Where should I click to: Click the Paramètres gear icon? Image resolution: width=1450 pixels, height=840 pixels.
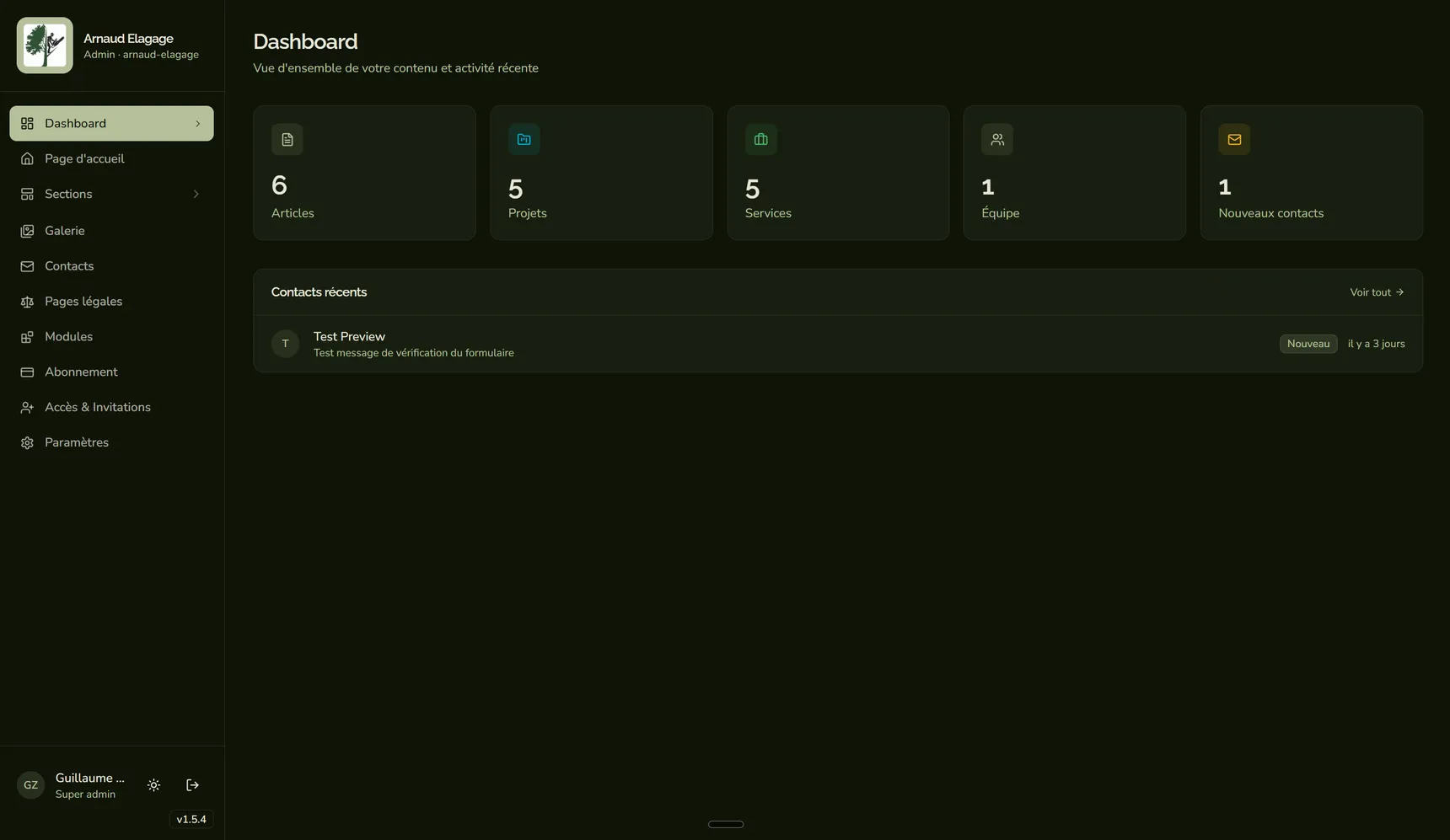click(27, 443)
